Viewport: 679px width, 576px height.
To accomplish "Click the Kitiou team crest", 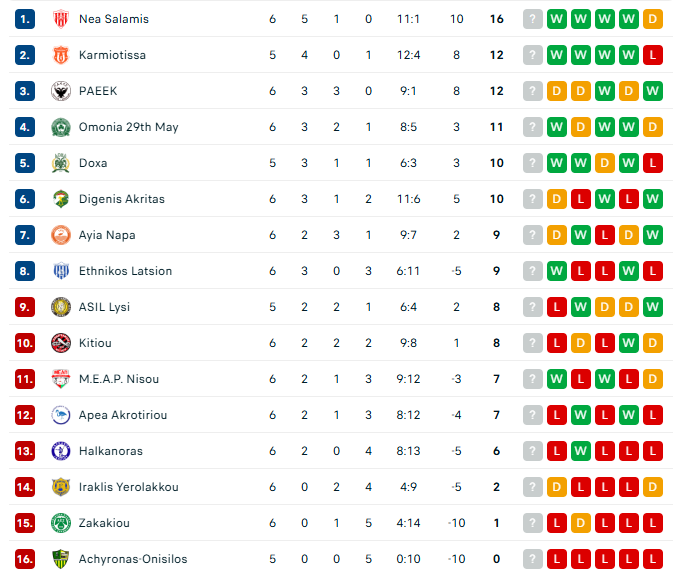I will pyautogui.click(x=60, y=343).
